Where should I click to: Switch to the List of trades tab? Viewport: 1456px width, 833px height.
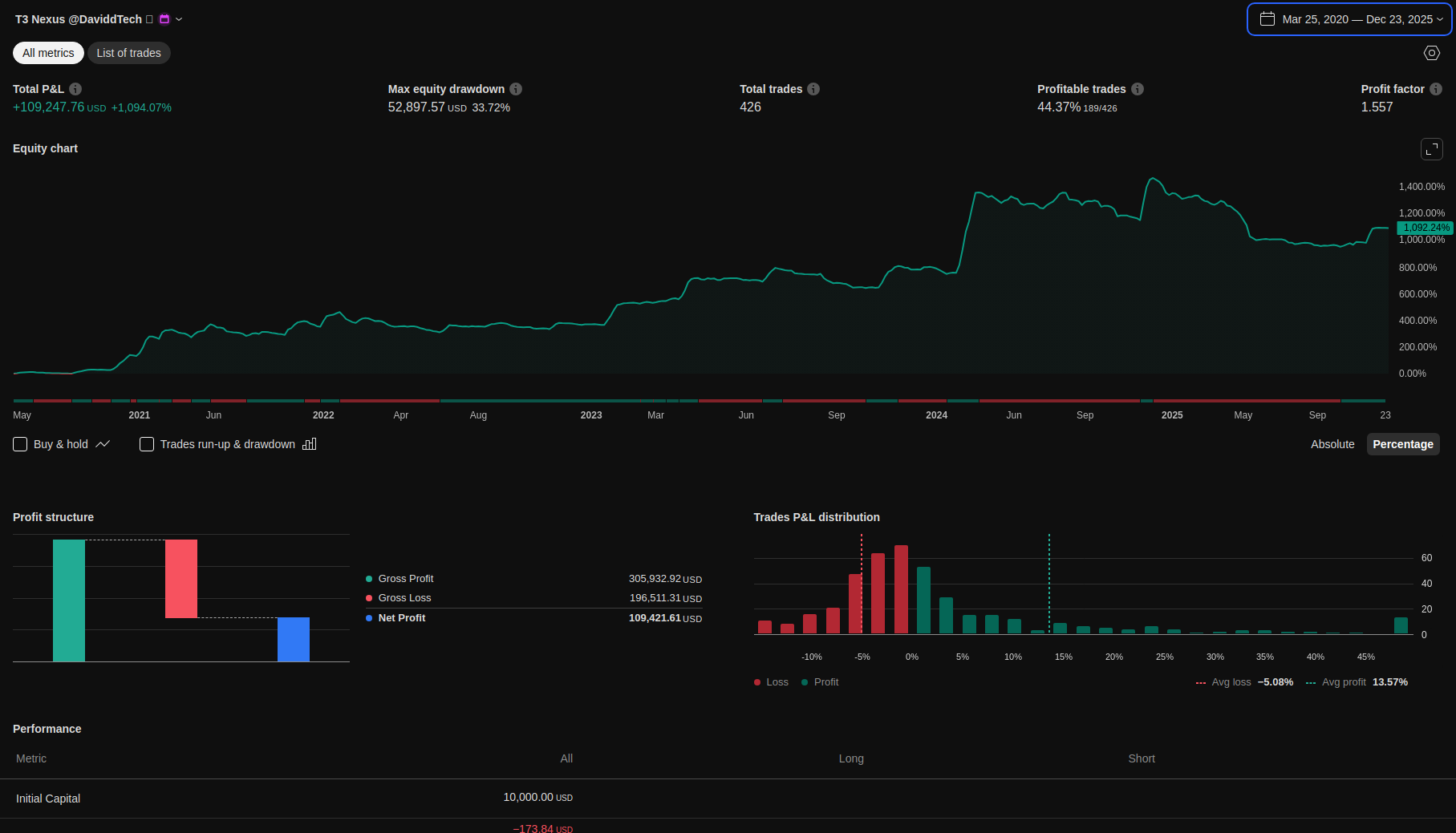tap(128, 53)
